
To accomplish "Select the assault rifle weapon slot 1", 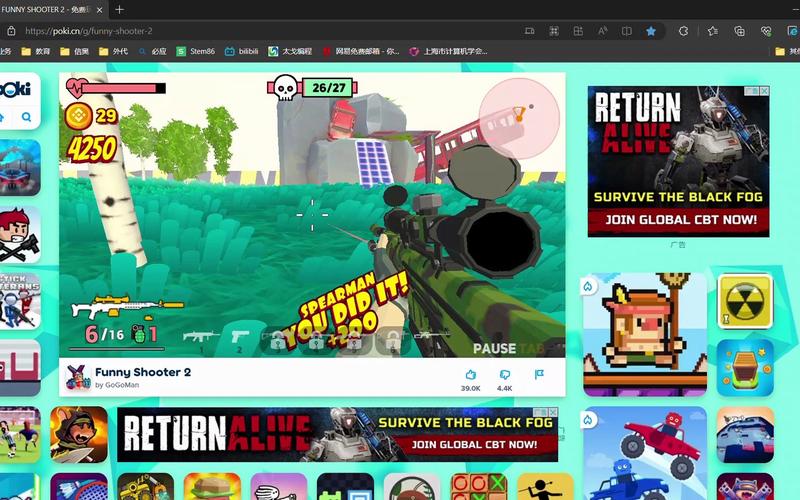I will (201, 338).
